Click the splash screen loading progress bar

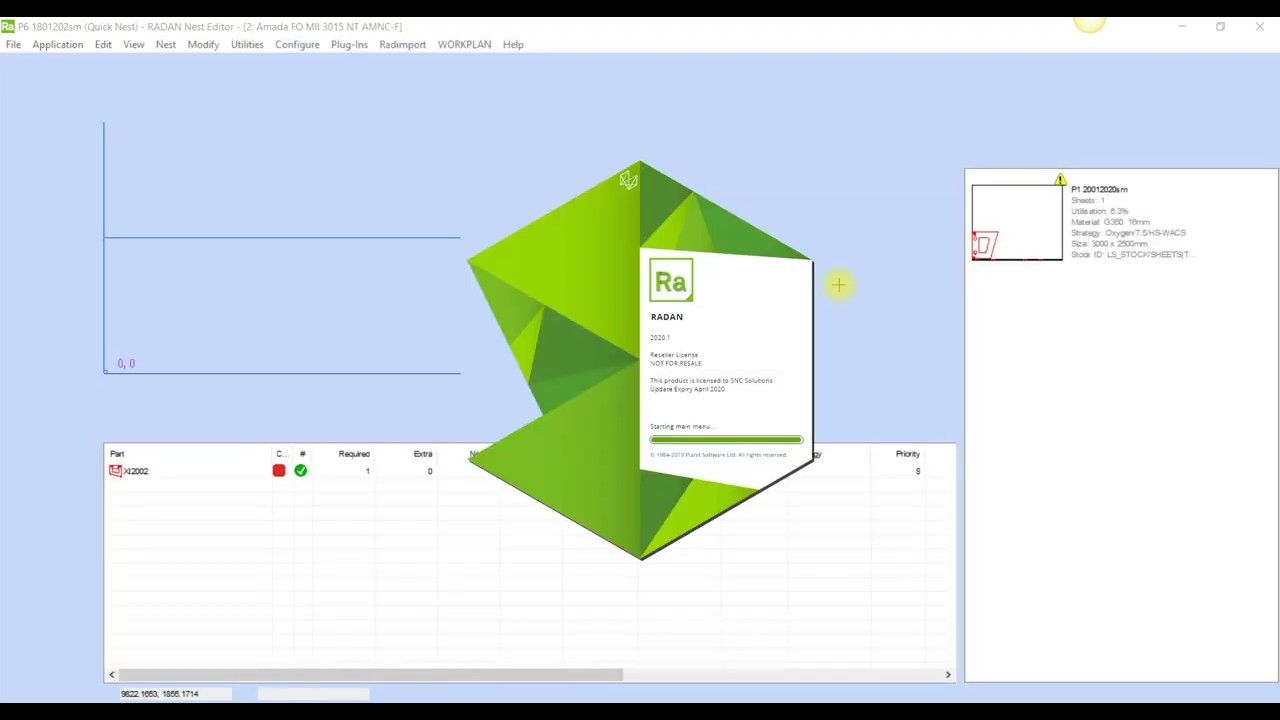click(726, 439)
